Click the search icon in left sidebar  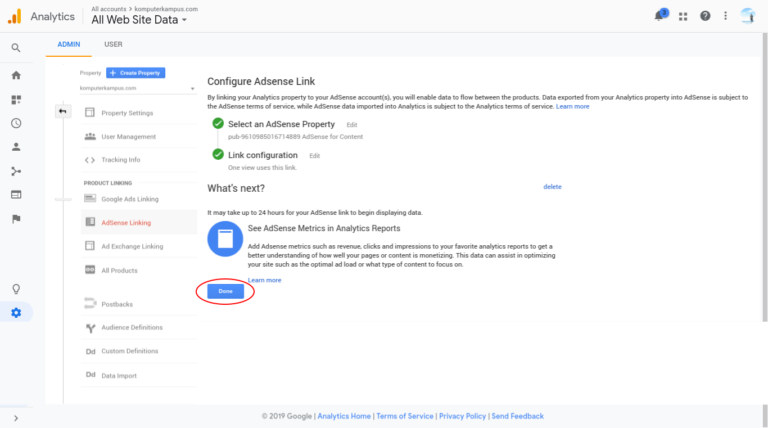point(16,47)
